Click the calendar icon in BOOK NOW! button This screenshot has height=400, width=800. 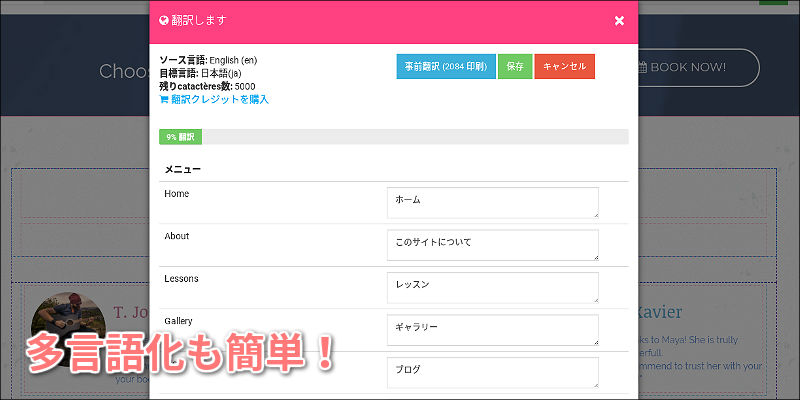(643, 67)
